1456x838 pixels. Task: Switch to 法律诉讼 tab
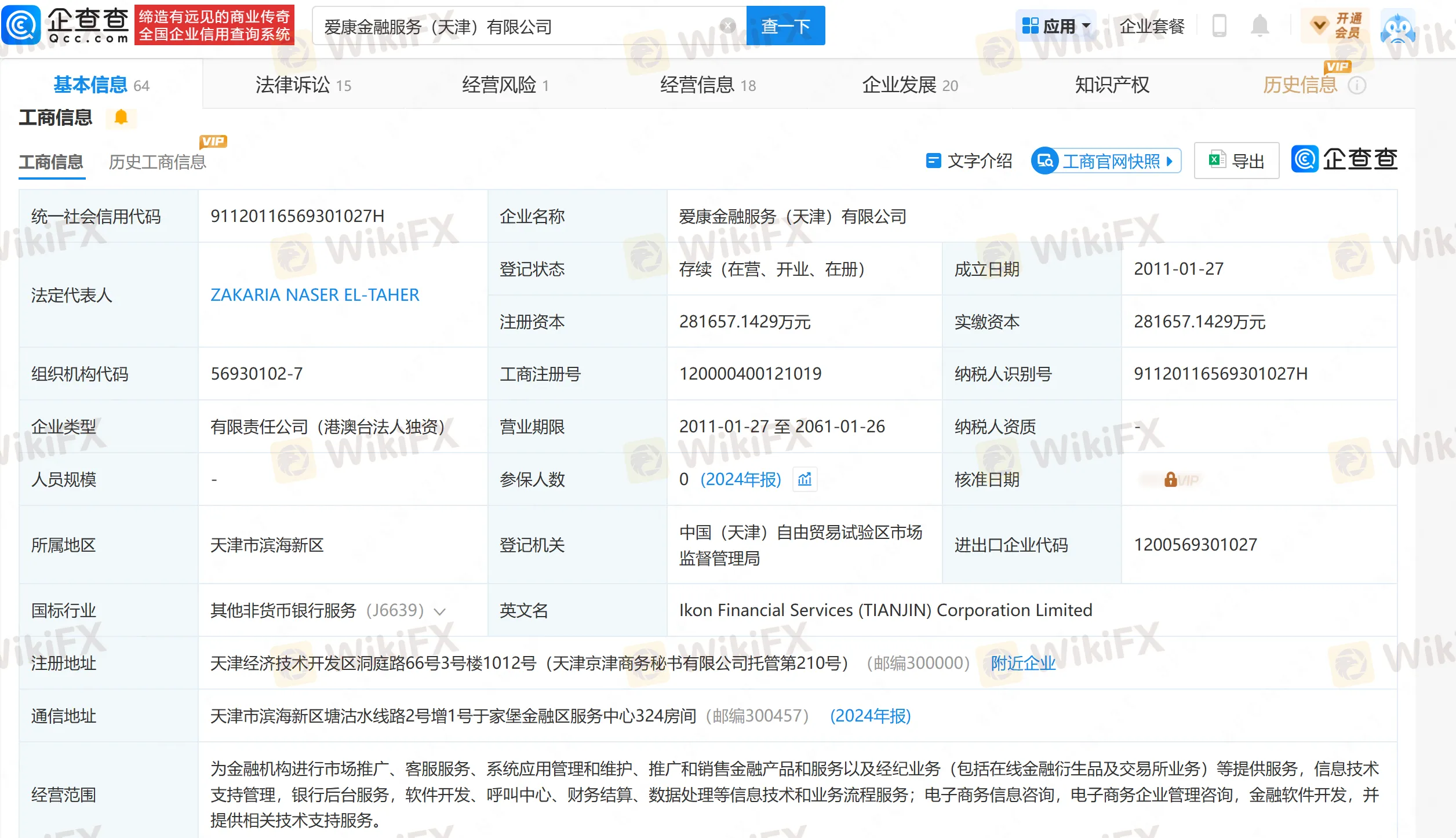click(x=303, y=85)
